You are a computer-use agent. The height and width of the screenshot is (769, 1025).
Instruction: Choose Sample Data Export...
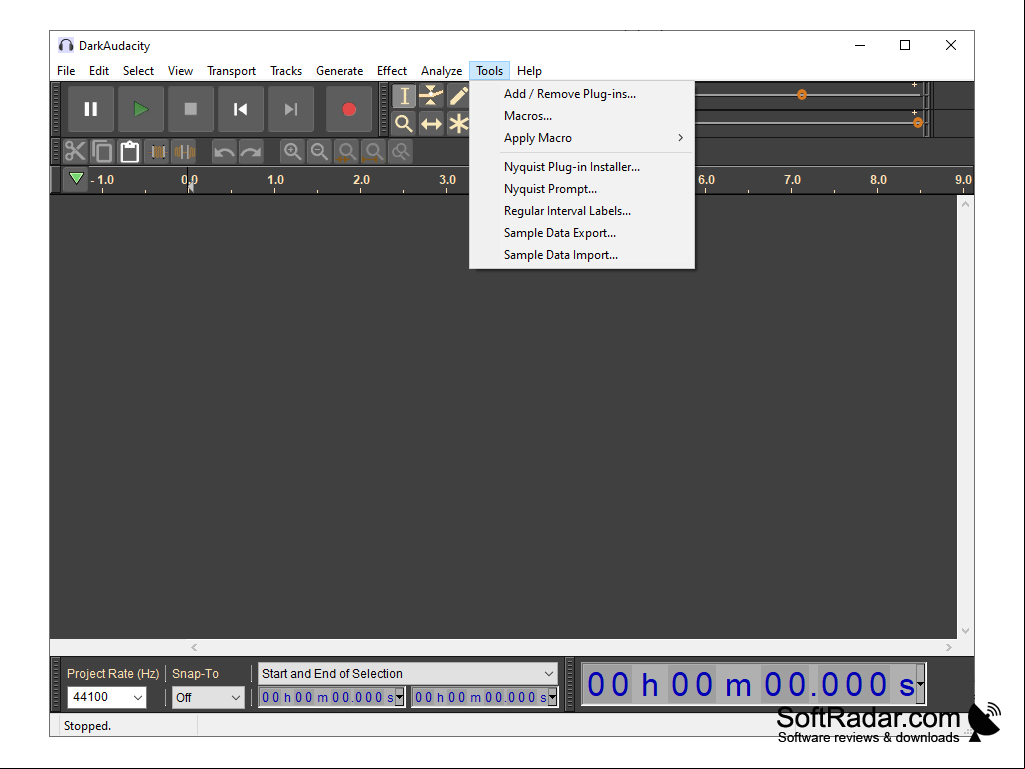(x=582, y=233)
